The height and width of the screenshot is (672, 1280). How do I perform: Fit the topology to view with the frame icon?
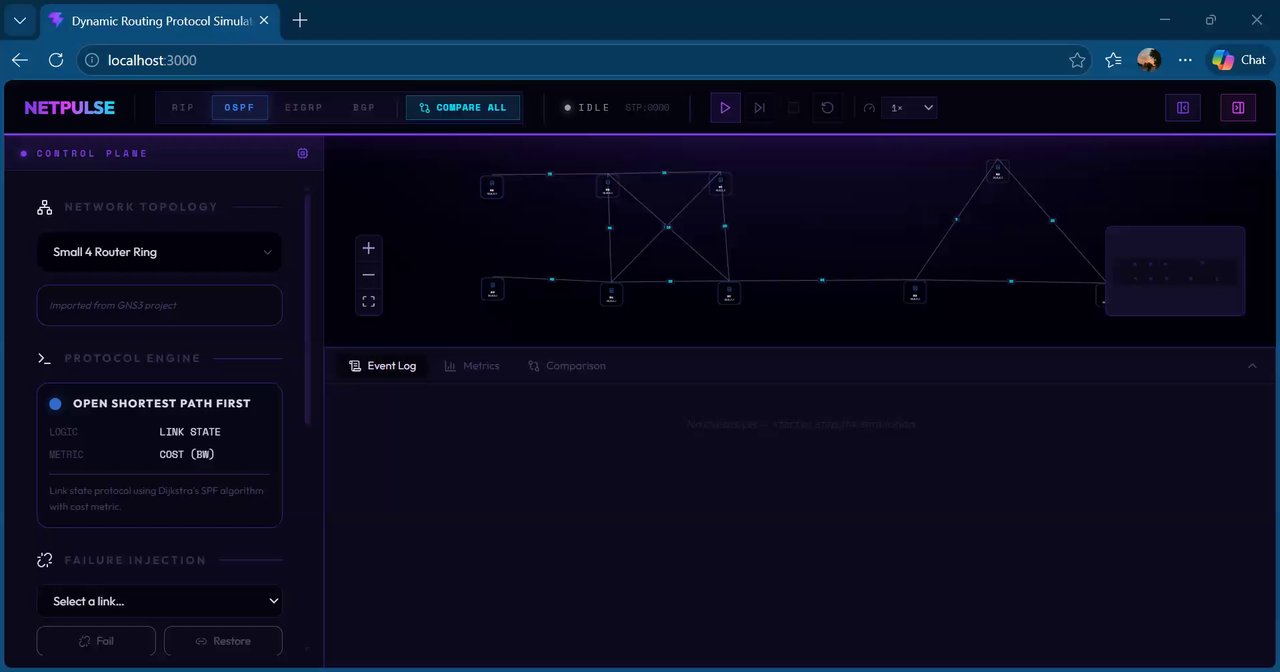(x=369, y=301)
